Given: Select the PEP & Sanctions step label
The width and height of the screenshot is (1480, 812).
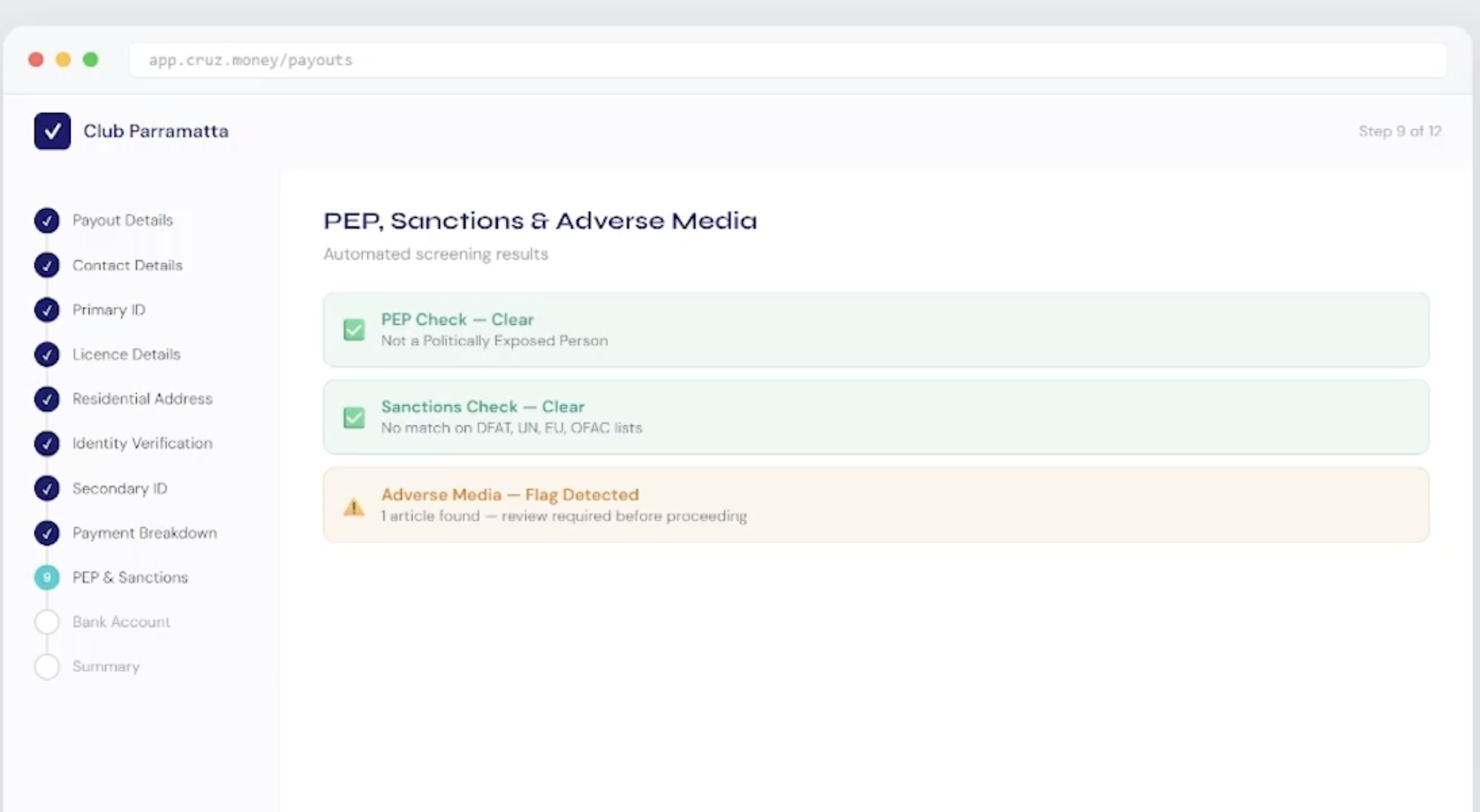Looking at the screenshot, I should (x=130, y=577).
